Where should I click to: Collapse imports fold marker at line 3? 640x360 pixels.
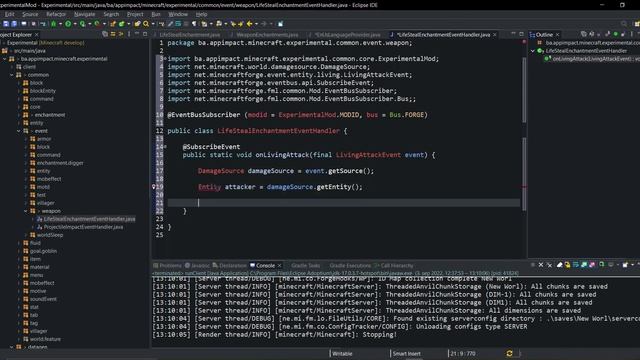[165, 59]
